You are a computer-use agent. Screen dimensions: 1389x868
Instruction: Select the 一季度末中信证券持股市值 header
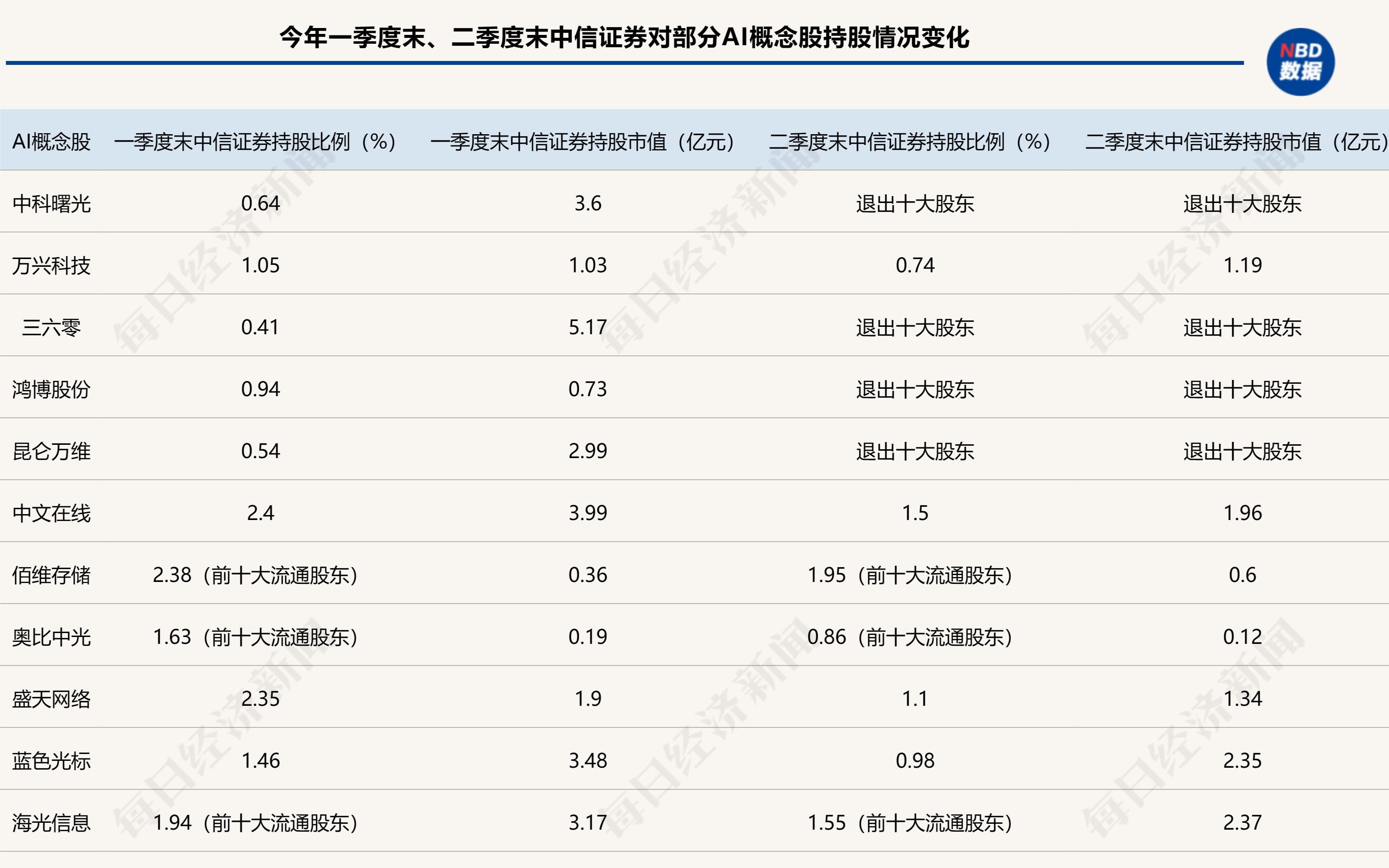[x=584, y=141]
